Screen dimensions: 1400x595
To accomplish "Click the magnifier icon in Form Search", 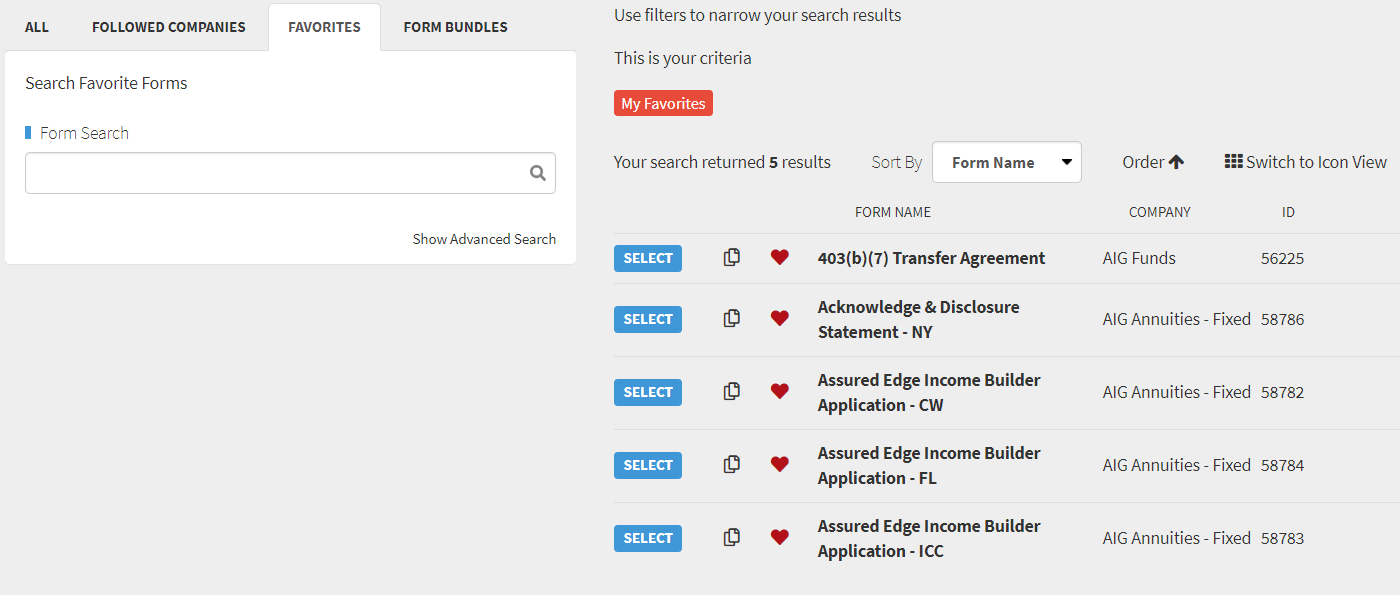I will [x=538, y=173].
